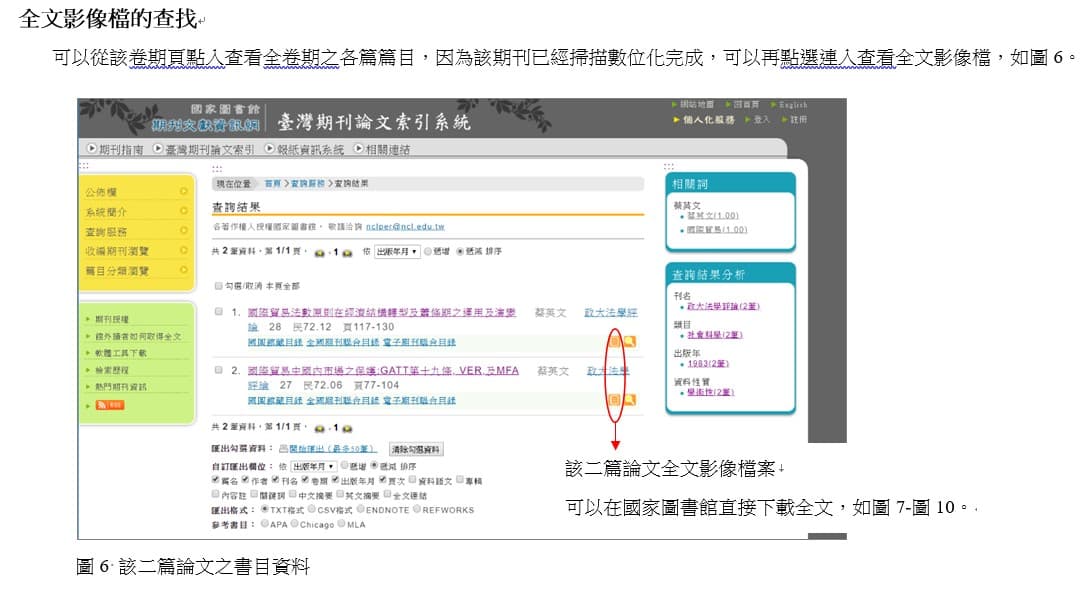Select 遞增 radio in top sort row
This screenshot has height=593, width=1087.
(x=428, y=252)
